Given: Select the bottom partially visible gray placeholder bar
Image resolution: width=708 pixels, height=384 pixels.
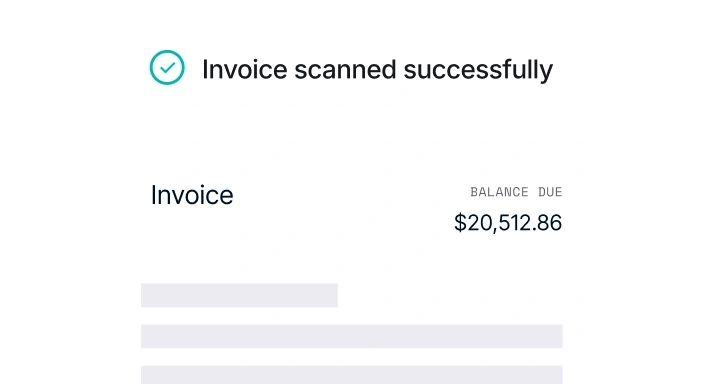Looking at the screenshot, I should pos(352,375).
